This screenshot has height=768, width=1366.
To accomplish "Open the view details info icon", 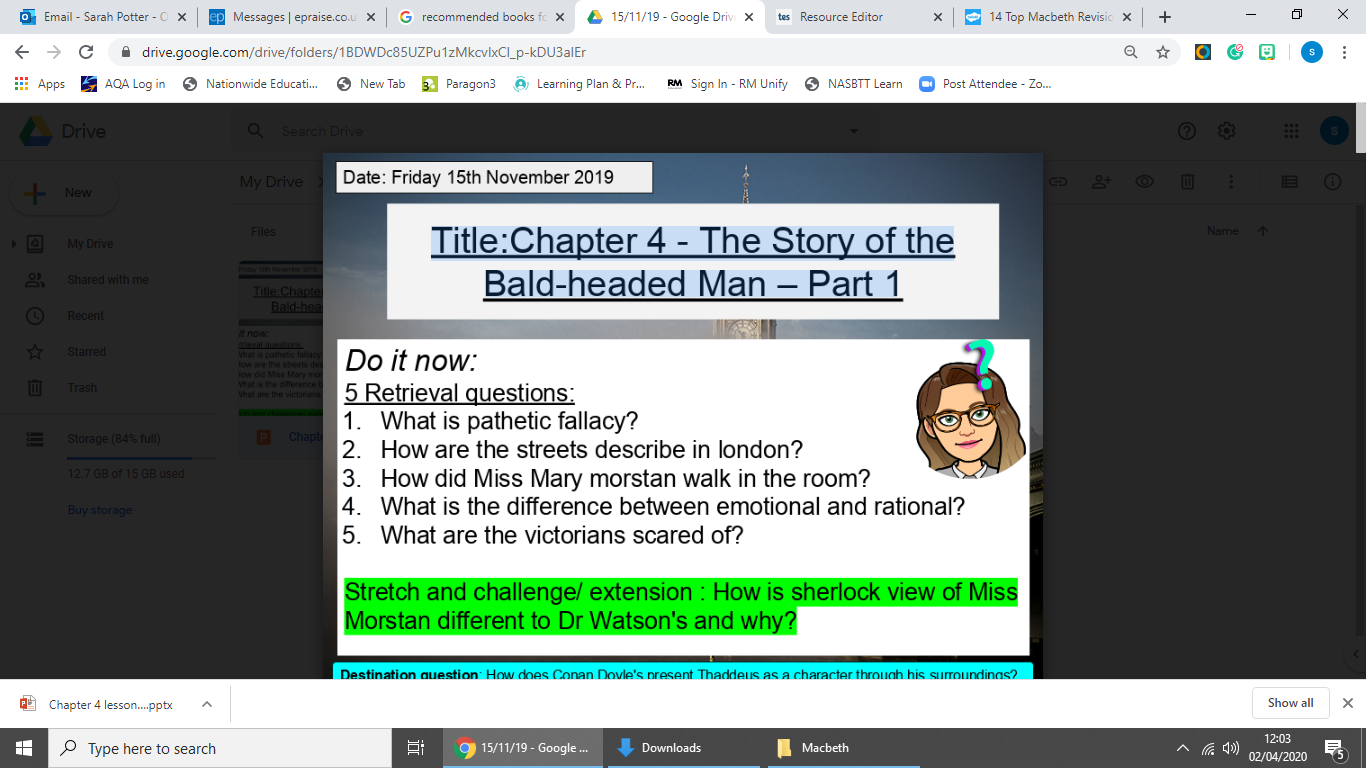I will 1333,182.
